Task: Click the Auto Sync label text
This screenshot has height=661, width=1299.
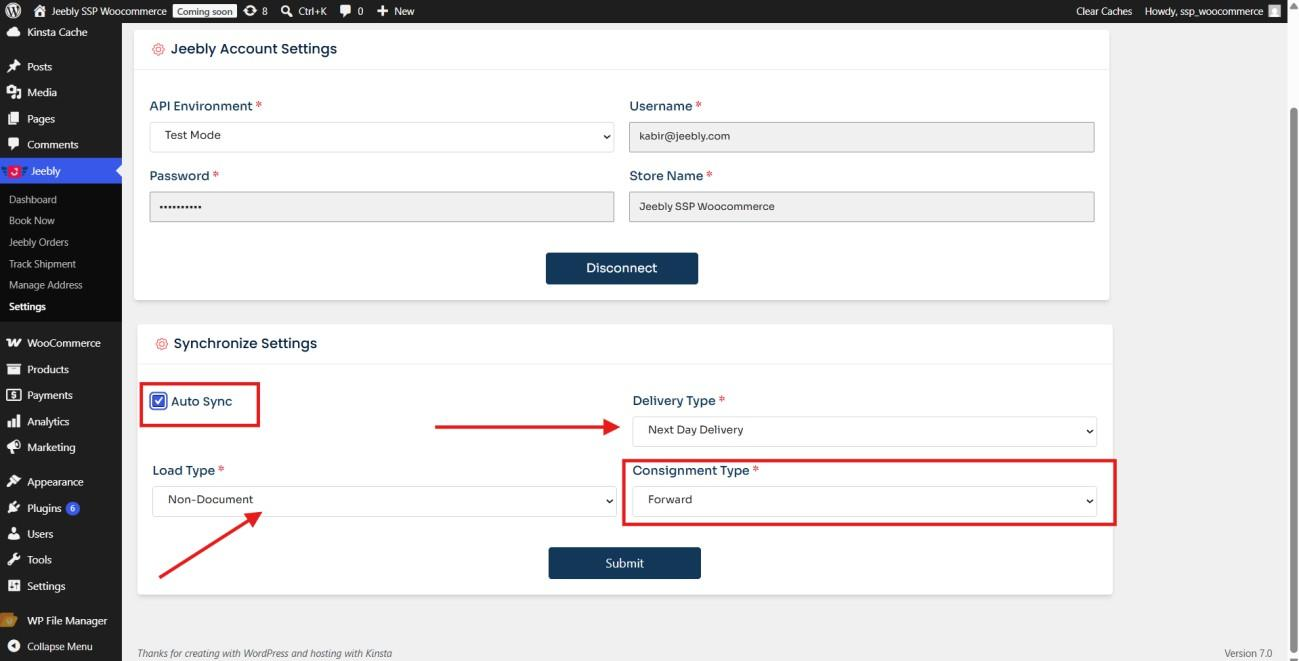Action: click(201, 401)
